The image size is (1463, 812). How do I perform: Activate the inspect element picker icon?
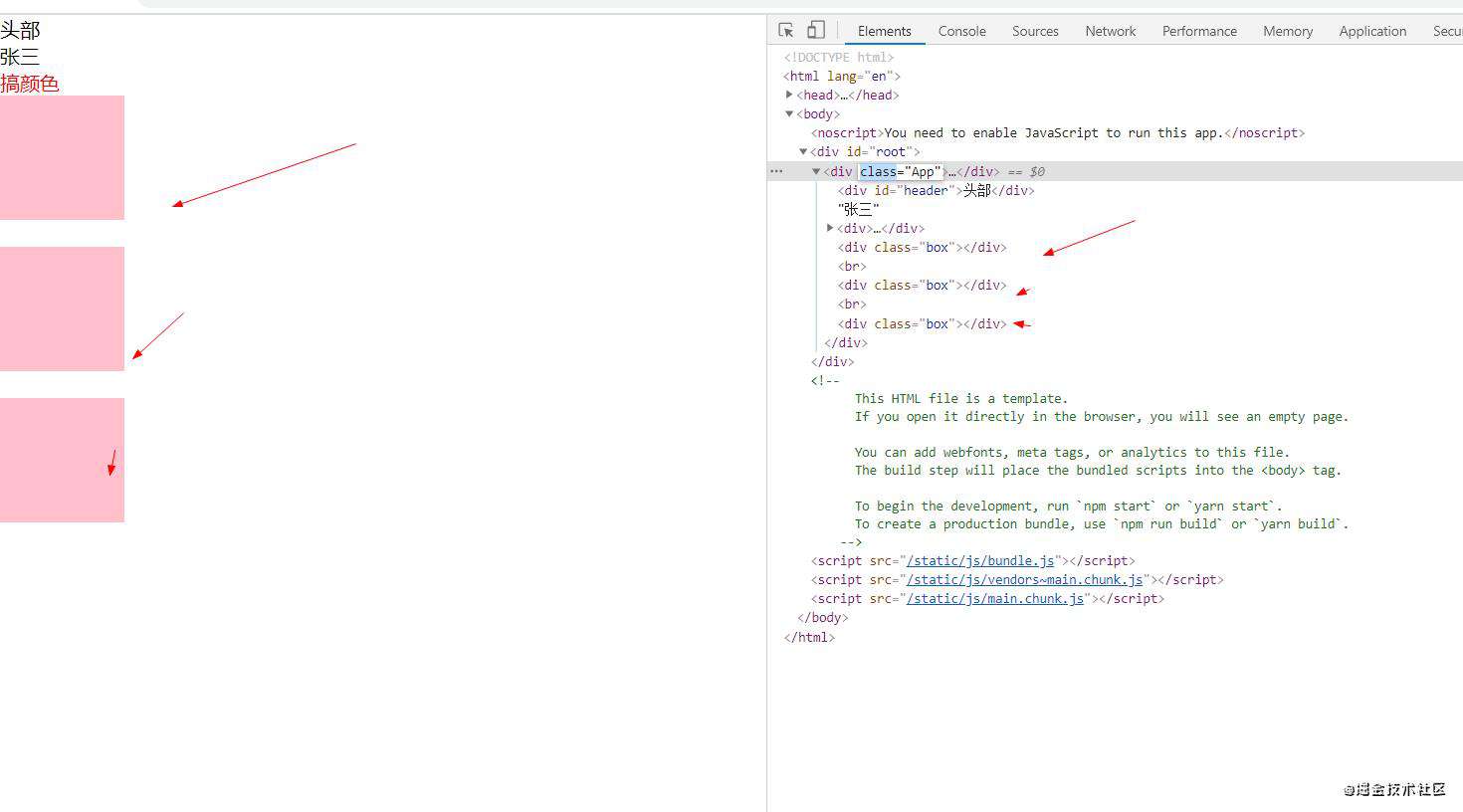pyautogui.click(x=786, y=30)
